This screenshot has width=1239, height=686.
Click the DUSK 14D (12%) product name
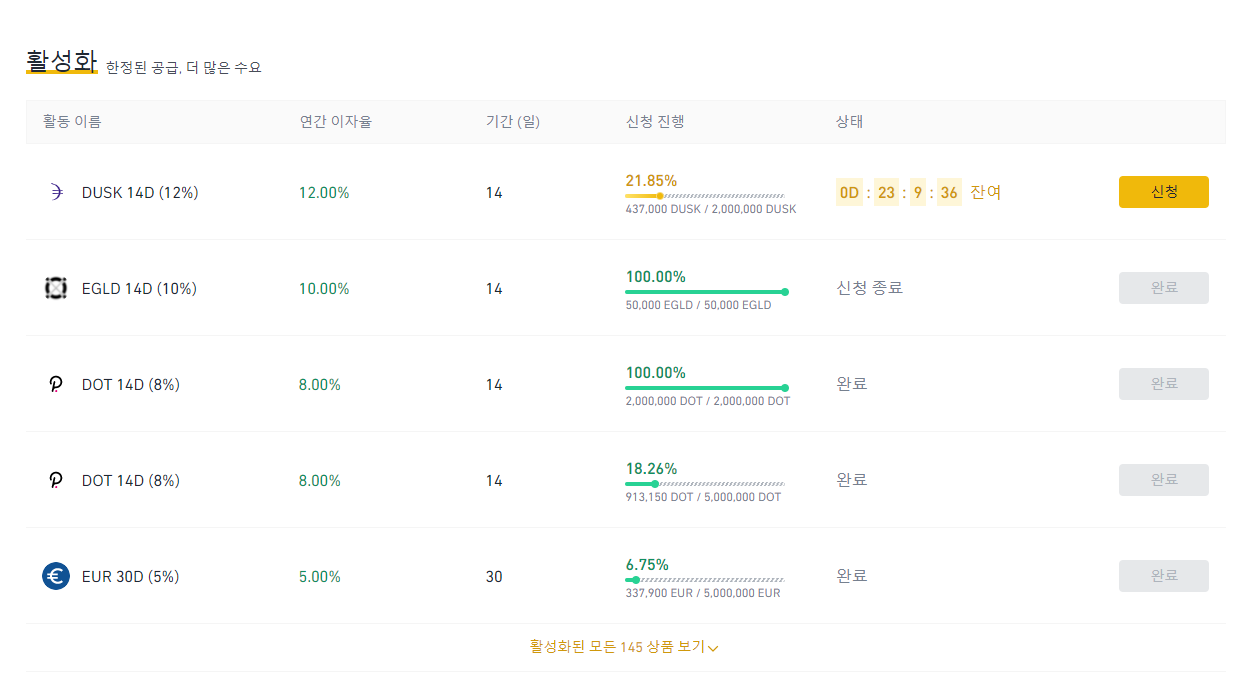point(140,193)
